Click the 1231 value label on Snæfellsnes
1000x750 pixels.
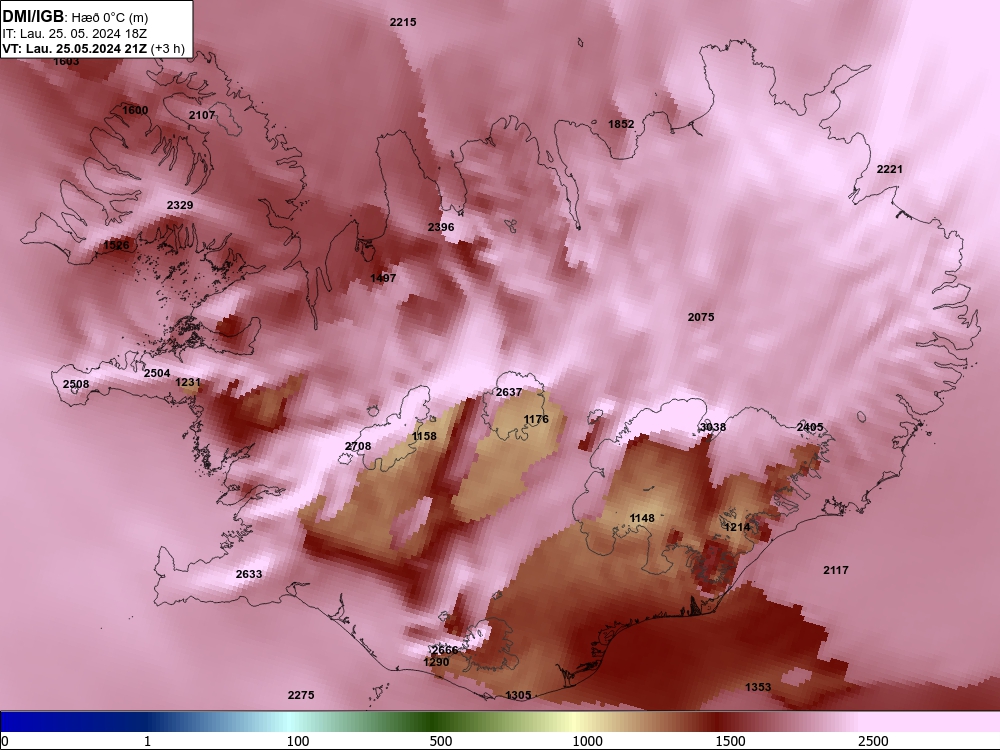pos(188,383)
